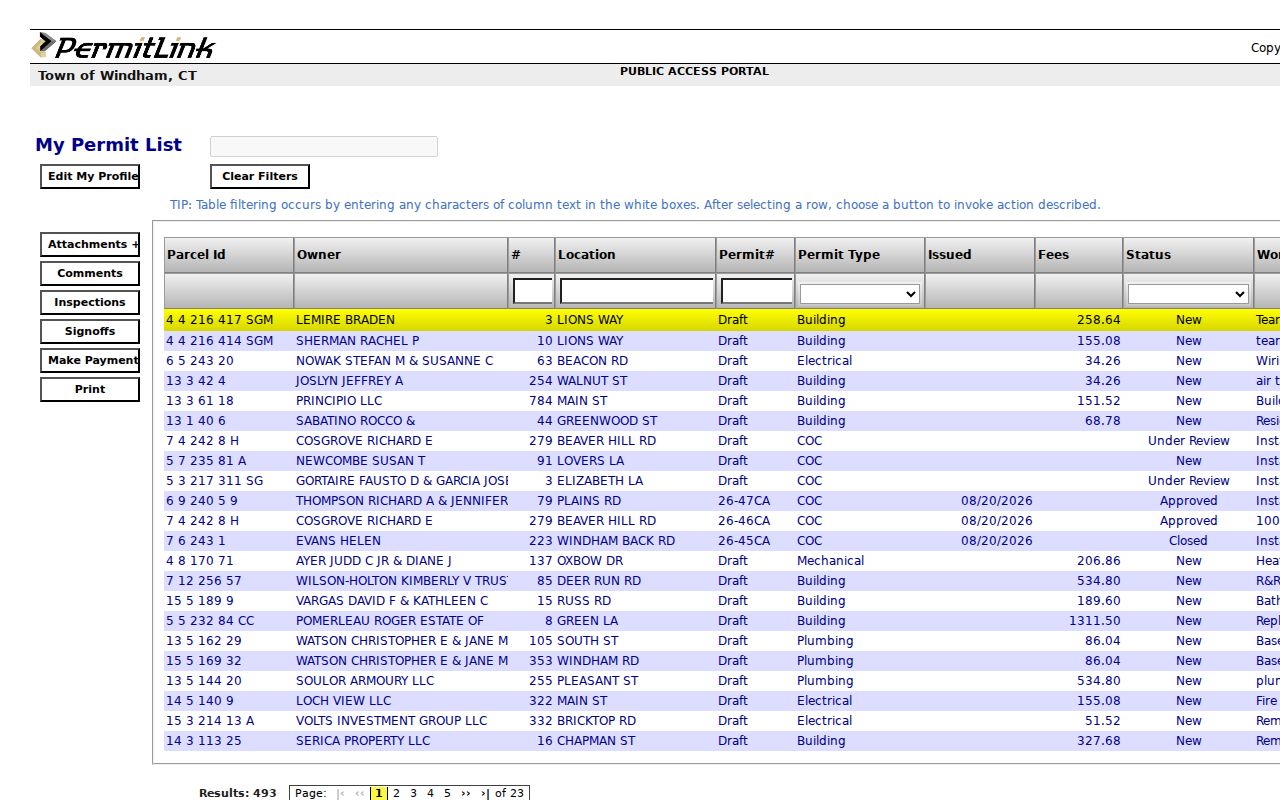Image resolution: width=1280 pixels, height=800 pixels.
Task: Select the SOULOR ARMOURY LLC row
Action: 722,681
